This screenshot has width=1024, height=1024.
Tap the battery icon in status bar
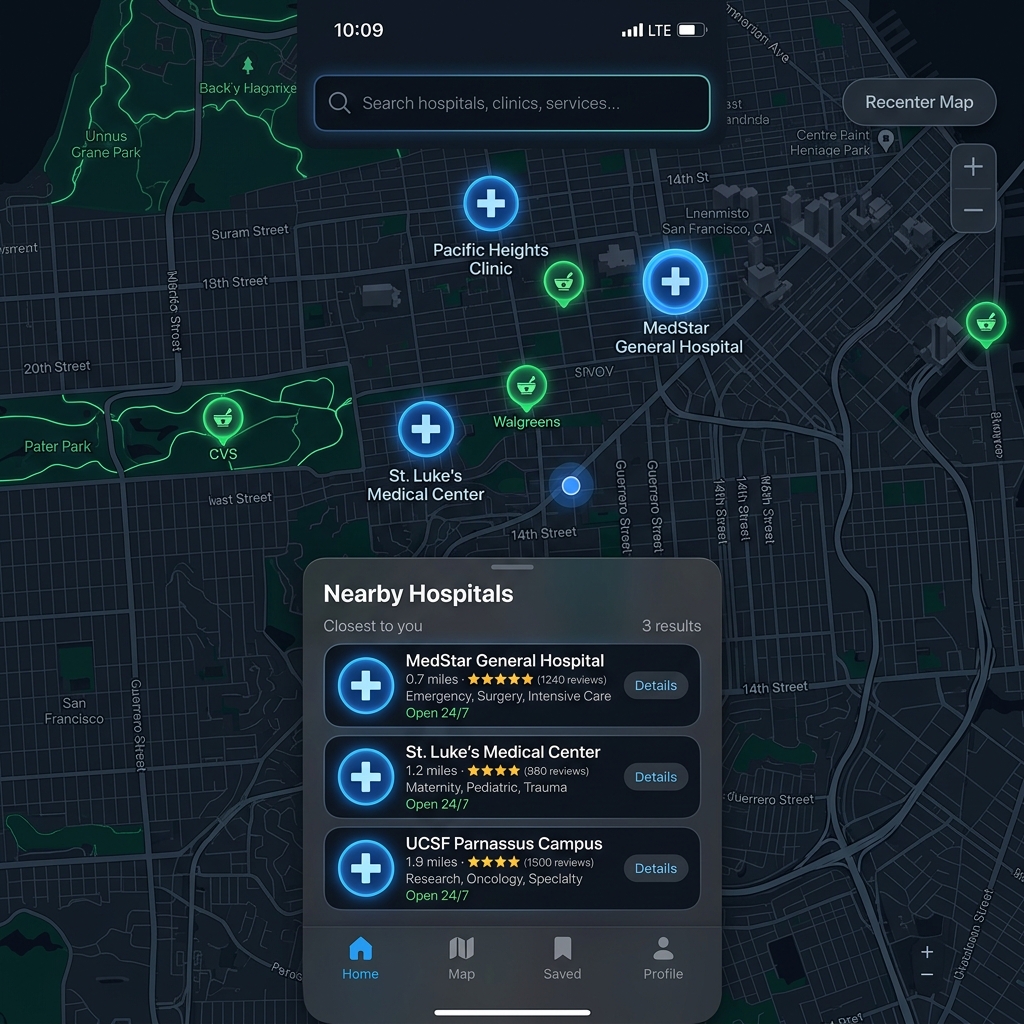click(x=692, y=30)
